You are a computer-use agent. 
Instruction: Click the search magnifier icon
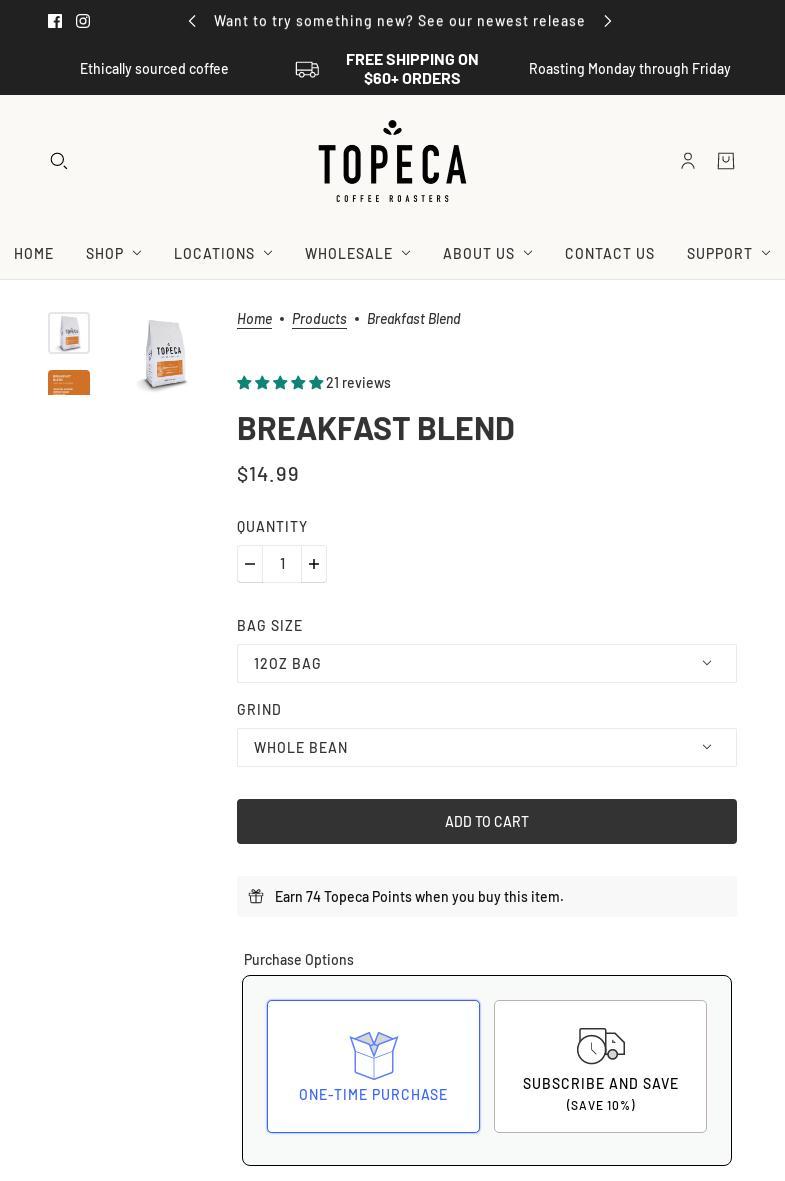(59, 161)
